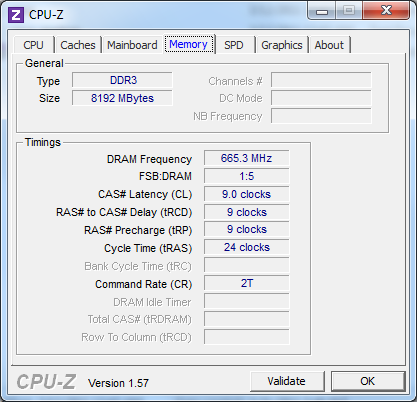The height and width of the screenshot is (402, 417).
Task: Show the About tab
Action: [329, 45]
